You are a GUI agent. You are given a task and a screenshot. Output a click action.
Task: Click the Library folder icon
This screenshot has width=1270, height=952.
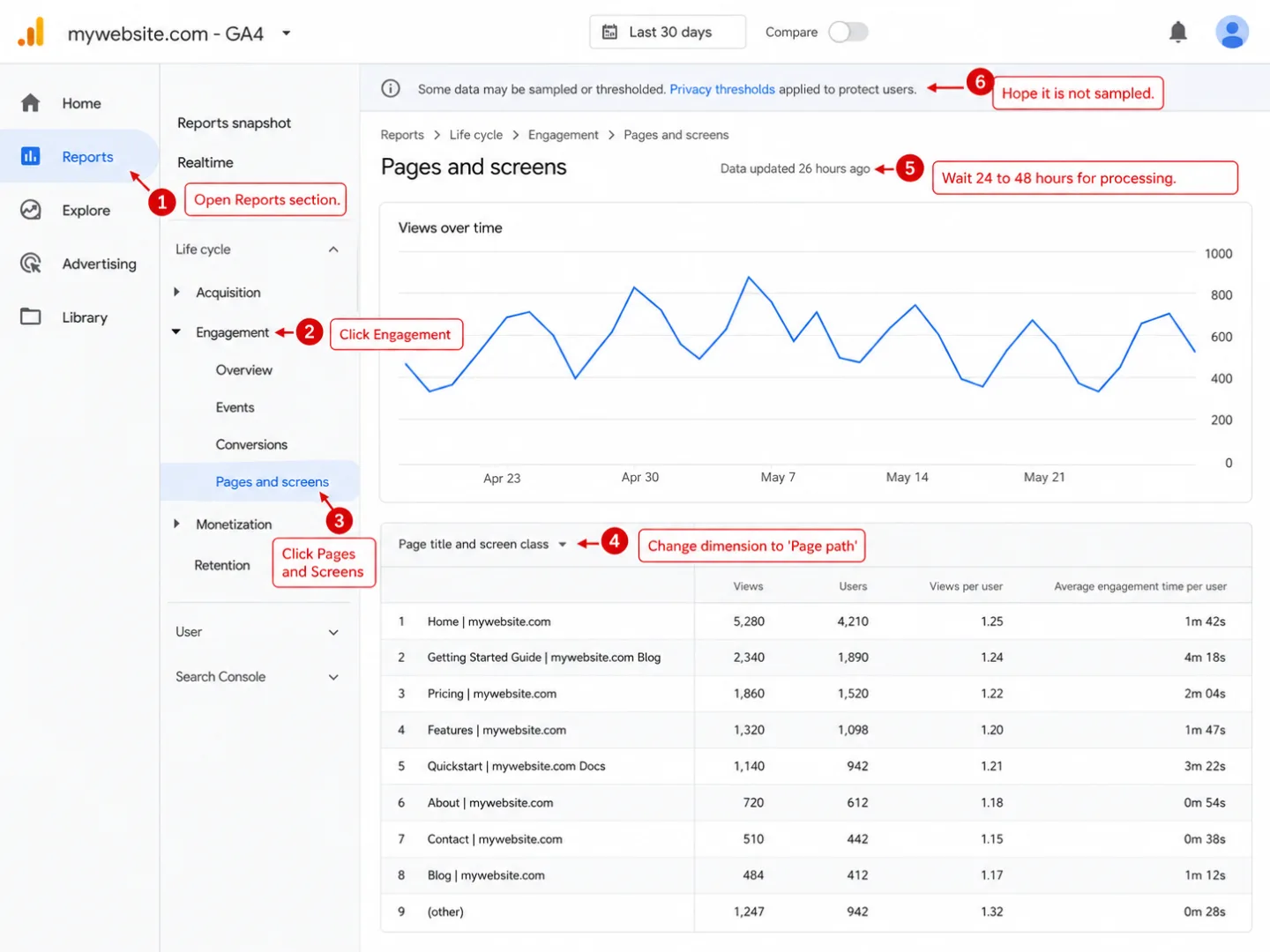(31, 316)
